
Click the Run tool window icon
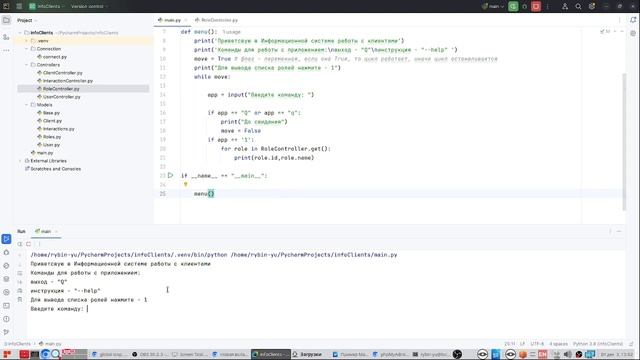6,239
